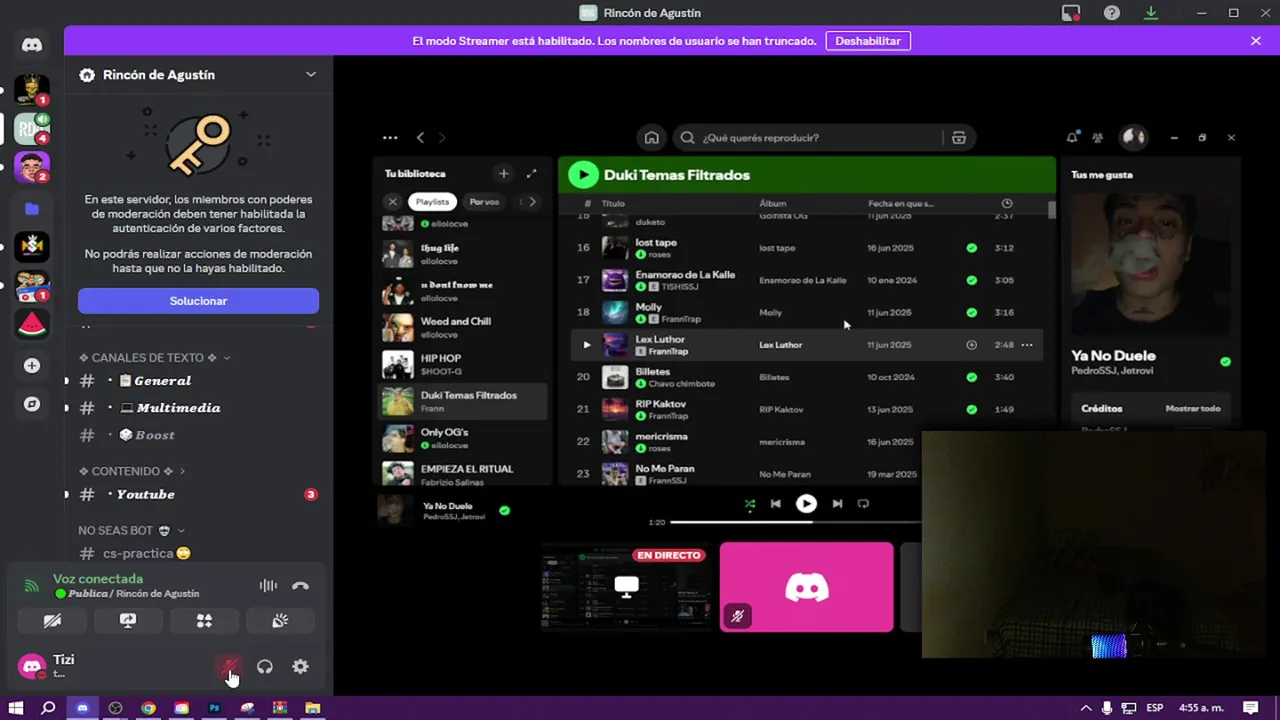Open the watermelon server icon
This screenshot has width=1280, height=720.
pos(32,325)
